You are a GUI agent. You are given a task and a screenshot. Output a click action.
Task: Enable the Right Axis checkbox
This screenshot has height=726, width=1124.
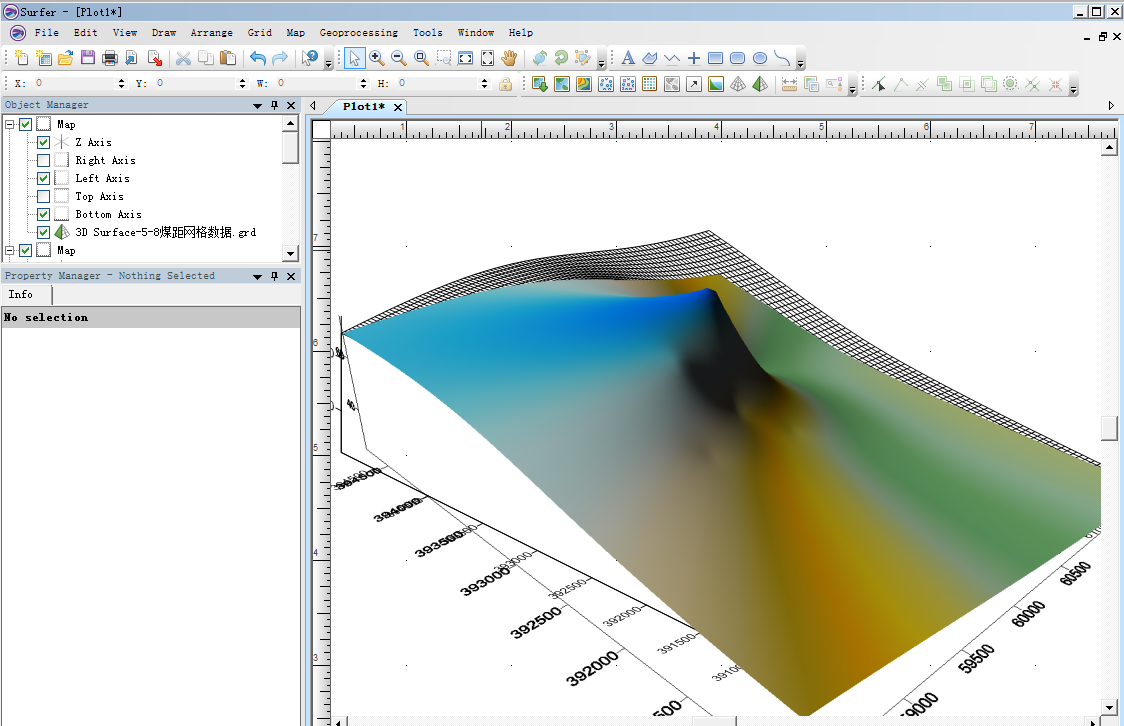point(43,160)
